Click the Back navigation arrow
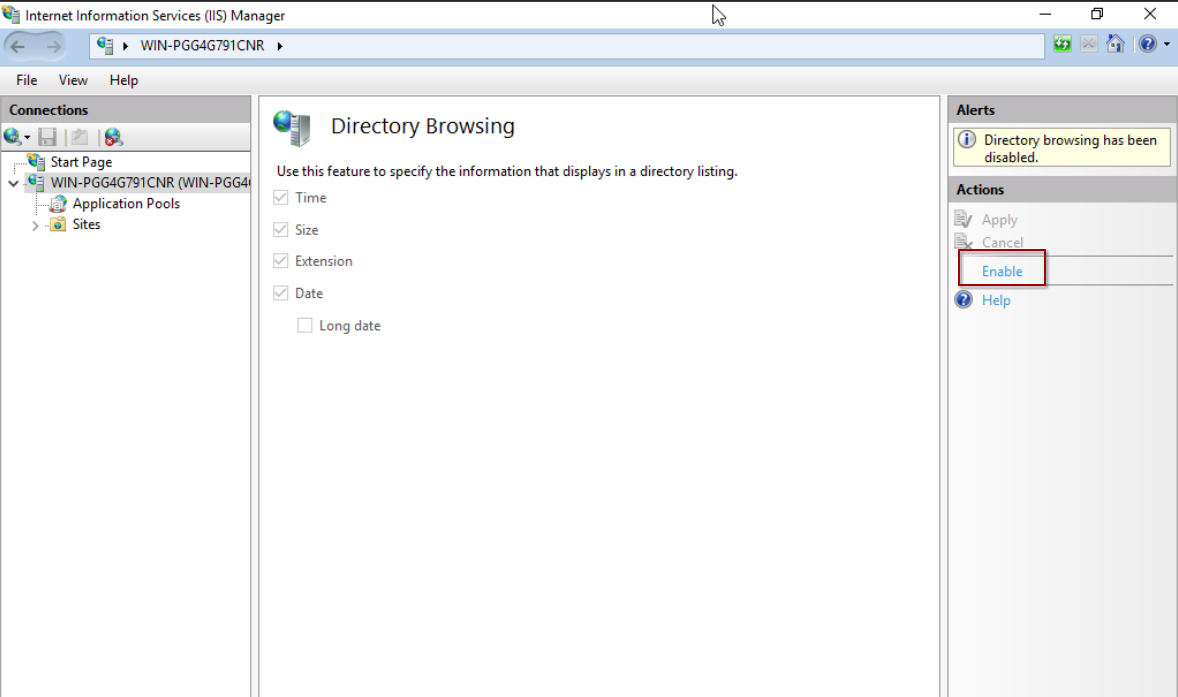The width and height of the screenshot is (1178, 697). click(x=19, y=46)
